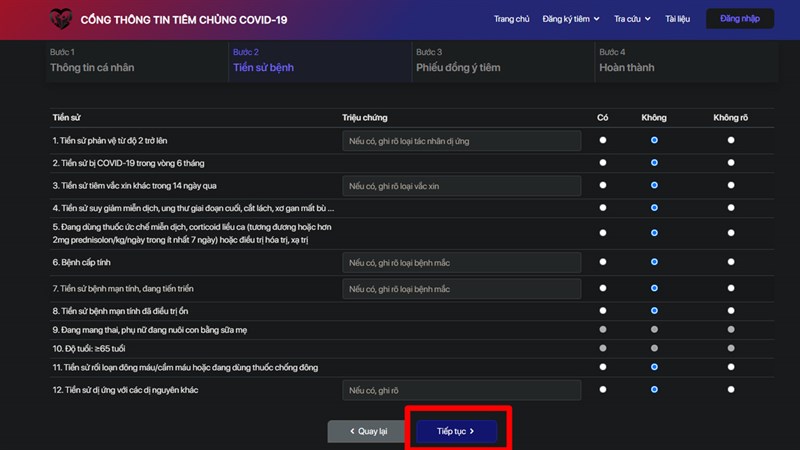Open the Trang chủ home page
Viewport: 800px width, 450px height.
(511, 19)
